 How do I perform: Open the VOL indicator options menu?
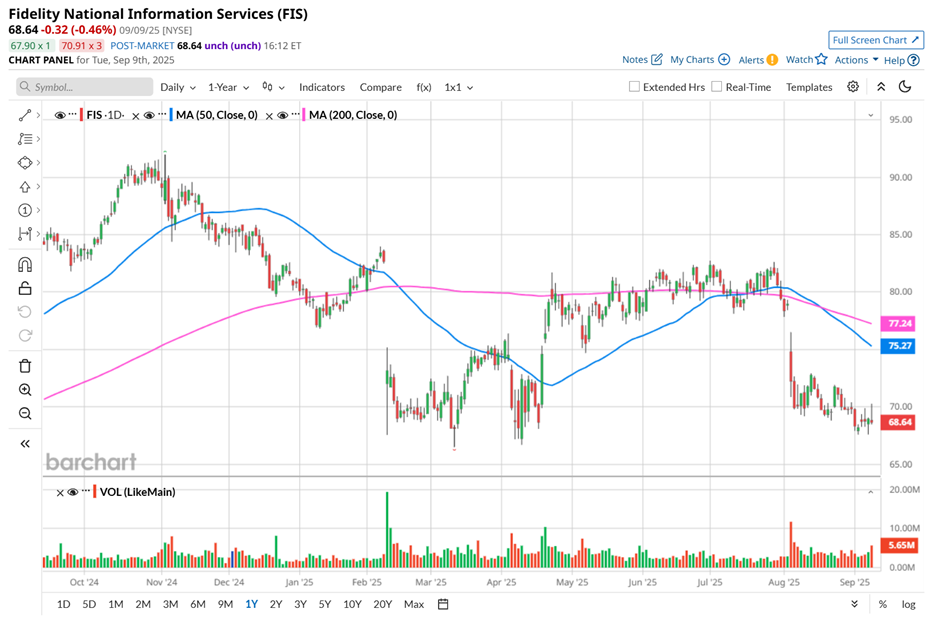coord(86,490)
